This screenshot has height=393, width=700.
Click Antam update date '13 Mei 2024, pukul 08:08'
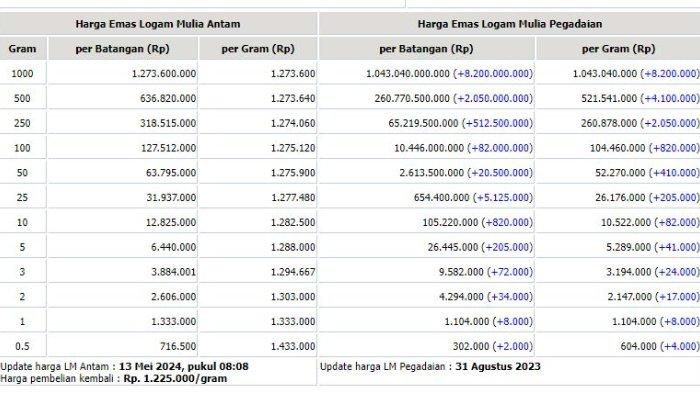click(x=183, y=367)
